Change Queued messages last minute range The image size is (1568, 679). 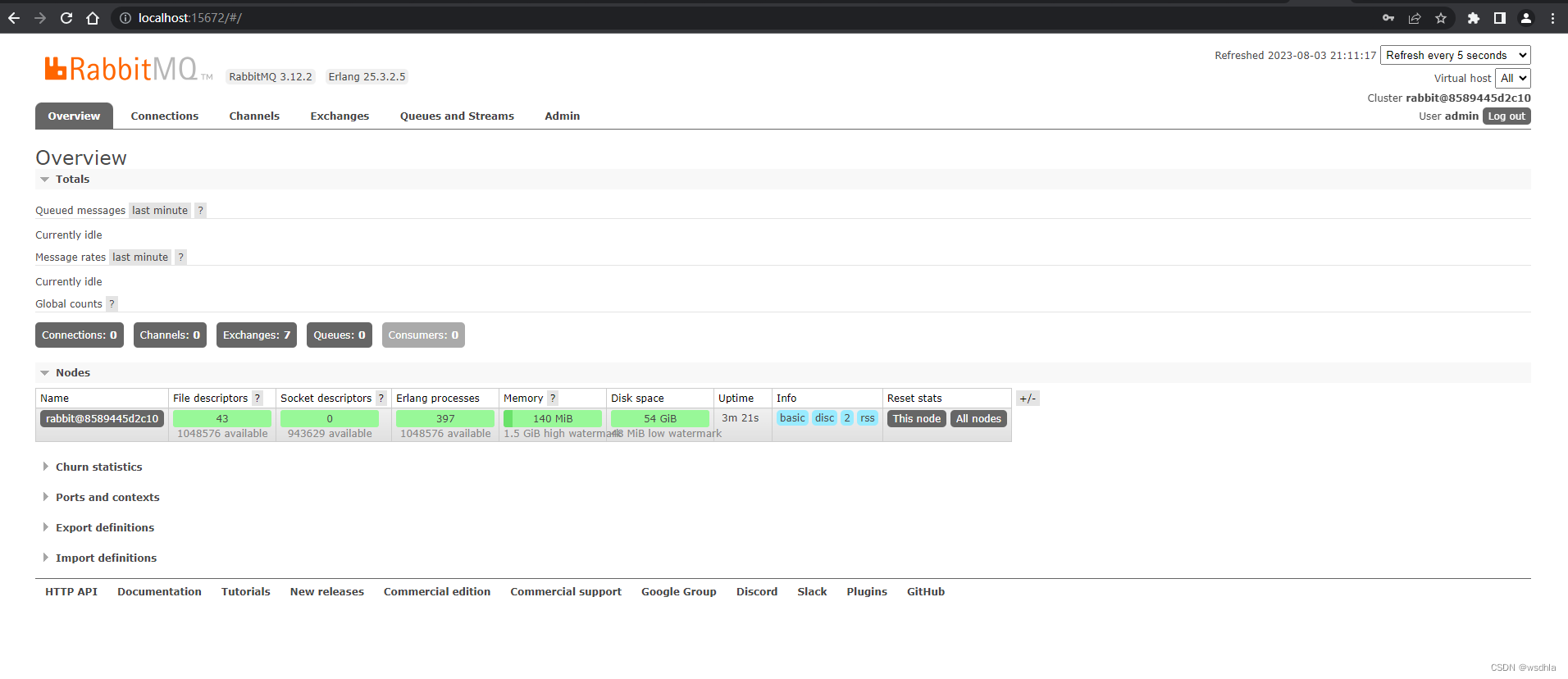(x=160, y=211)
